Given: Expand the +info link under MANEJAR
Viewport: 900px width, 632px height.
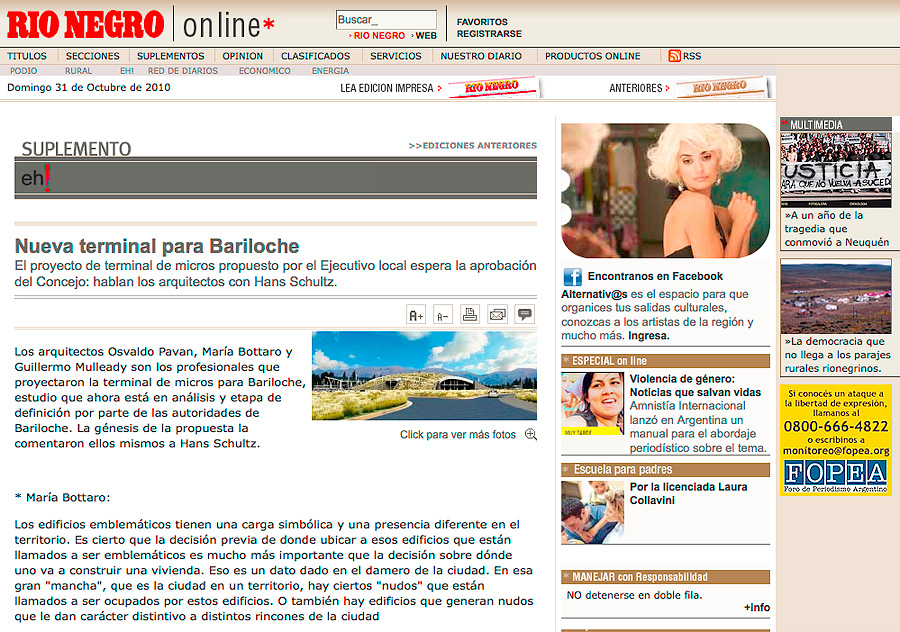Looking at the screenshot, I should [756, 607].
